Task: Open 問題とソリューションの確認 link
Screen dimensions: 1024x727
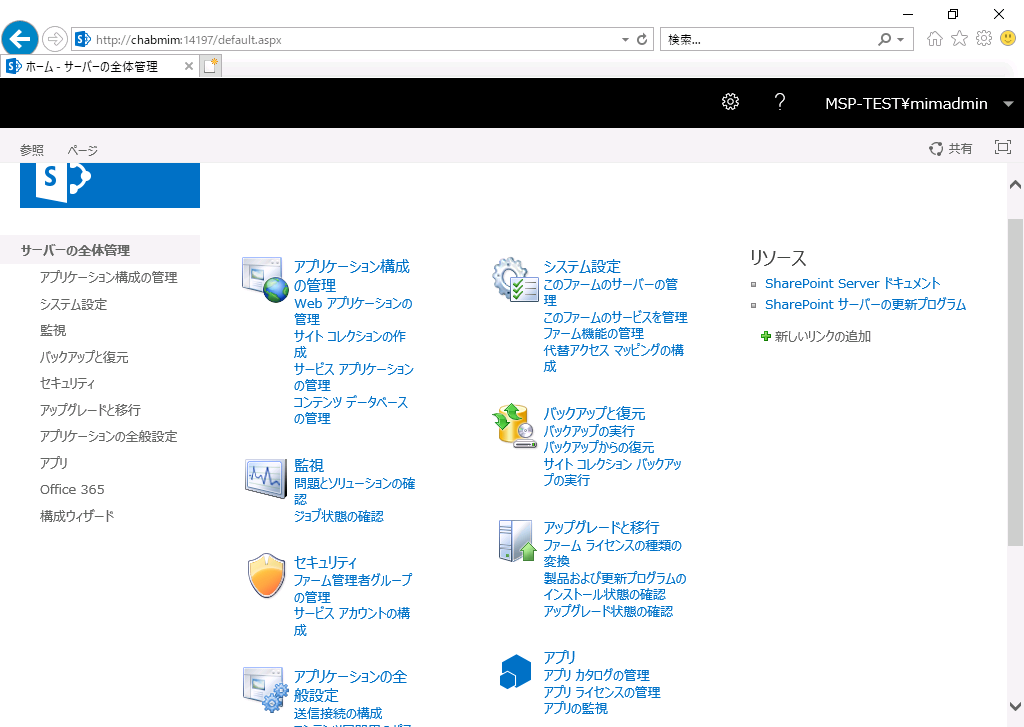Action: tap(355, 491)
